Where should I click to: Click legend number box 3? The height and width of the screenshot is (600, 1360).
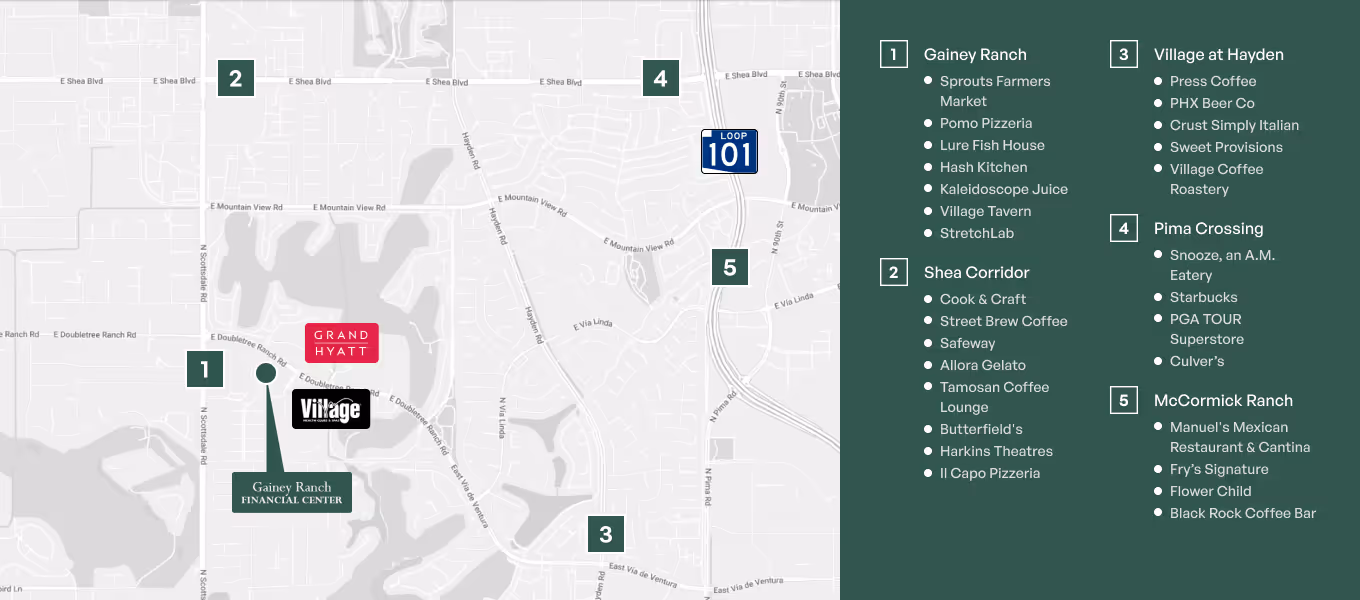point(1124,54)
